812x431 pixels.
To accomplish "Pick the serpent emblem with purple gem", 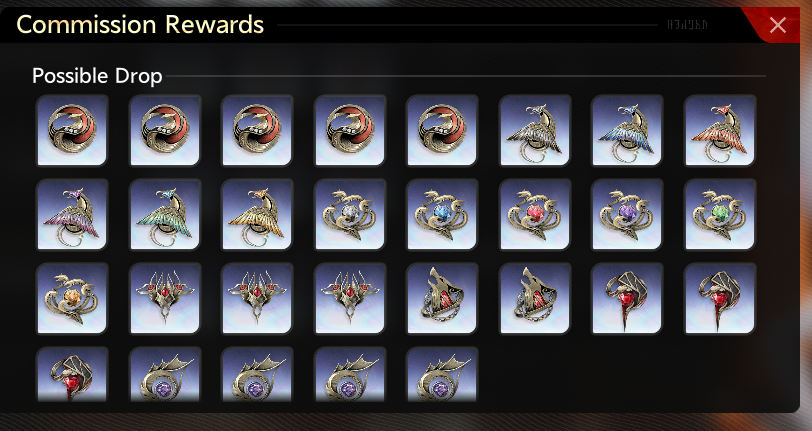I will 627,214.
